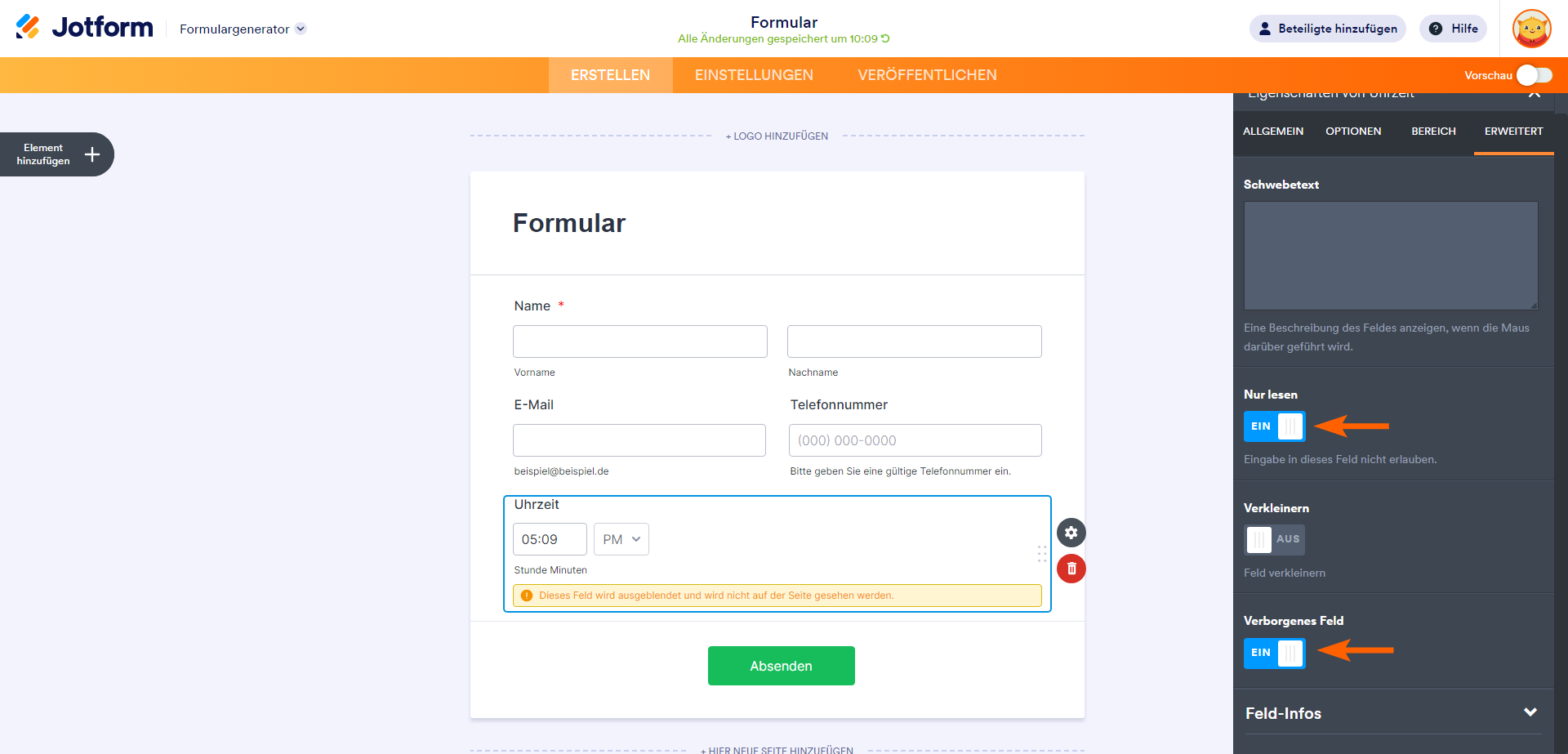Click the undo icon beside saved status
The image size is (1568, 754).
pos(885,38)
